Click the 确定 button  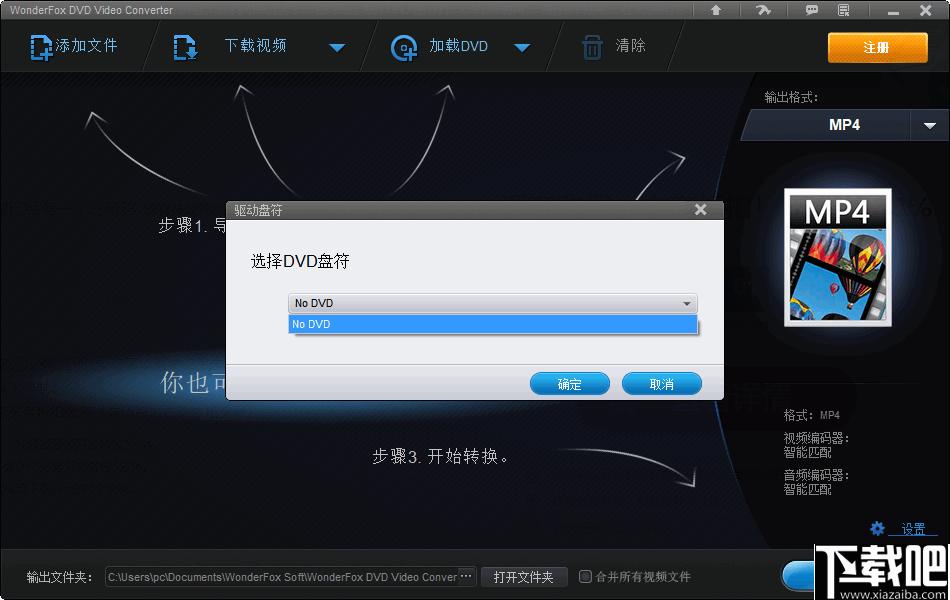click(x=570, y=384)
